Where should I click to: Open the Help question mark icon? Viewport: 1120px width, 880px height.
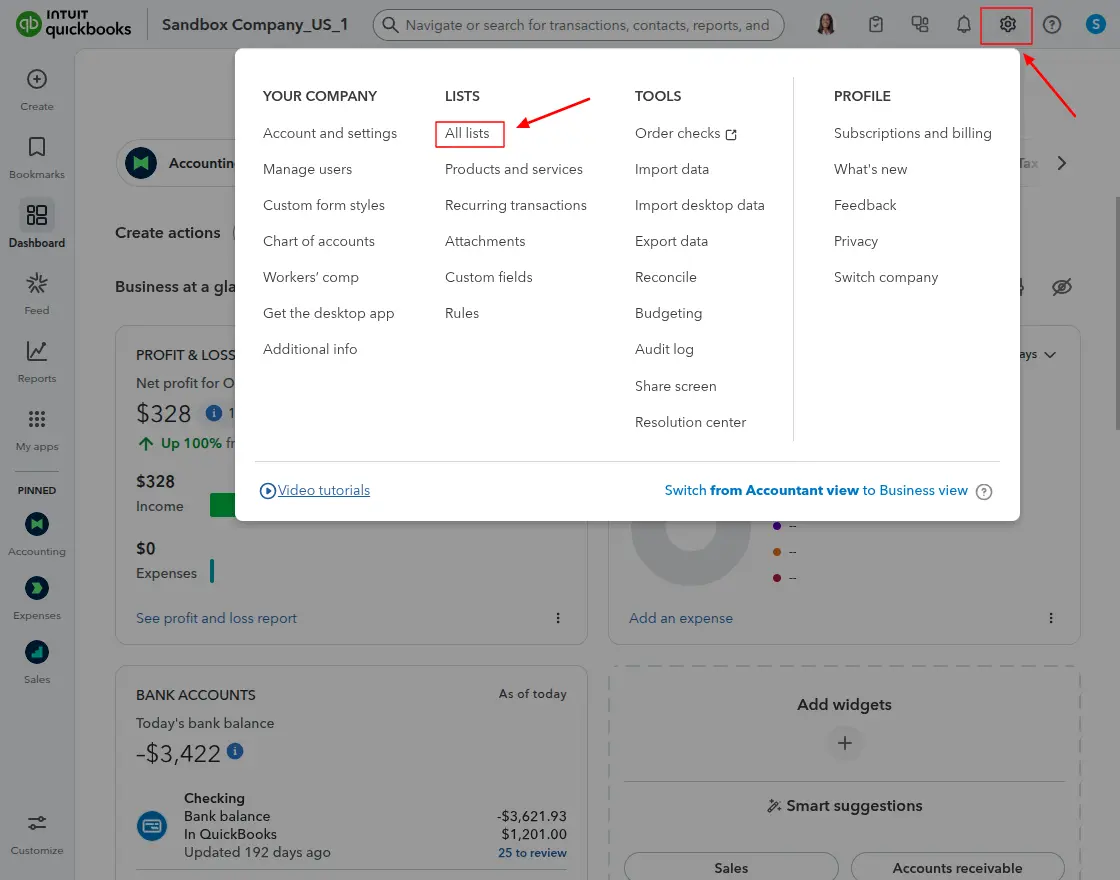[1052, 25]
